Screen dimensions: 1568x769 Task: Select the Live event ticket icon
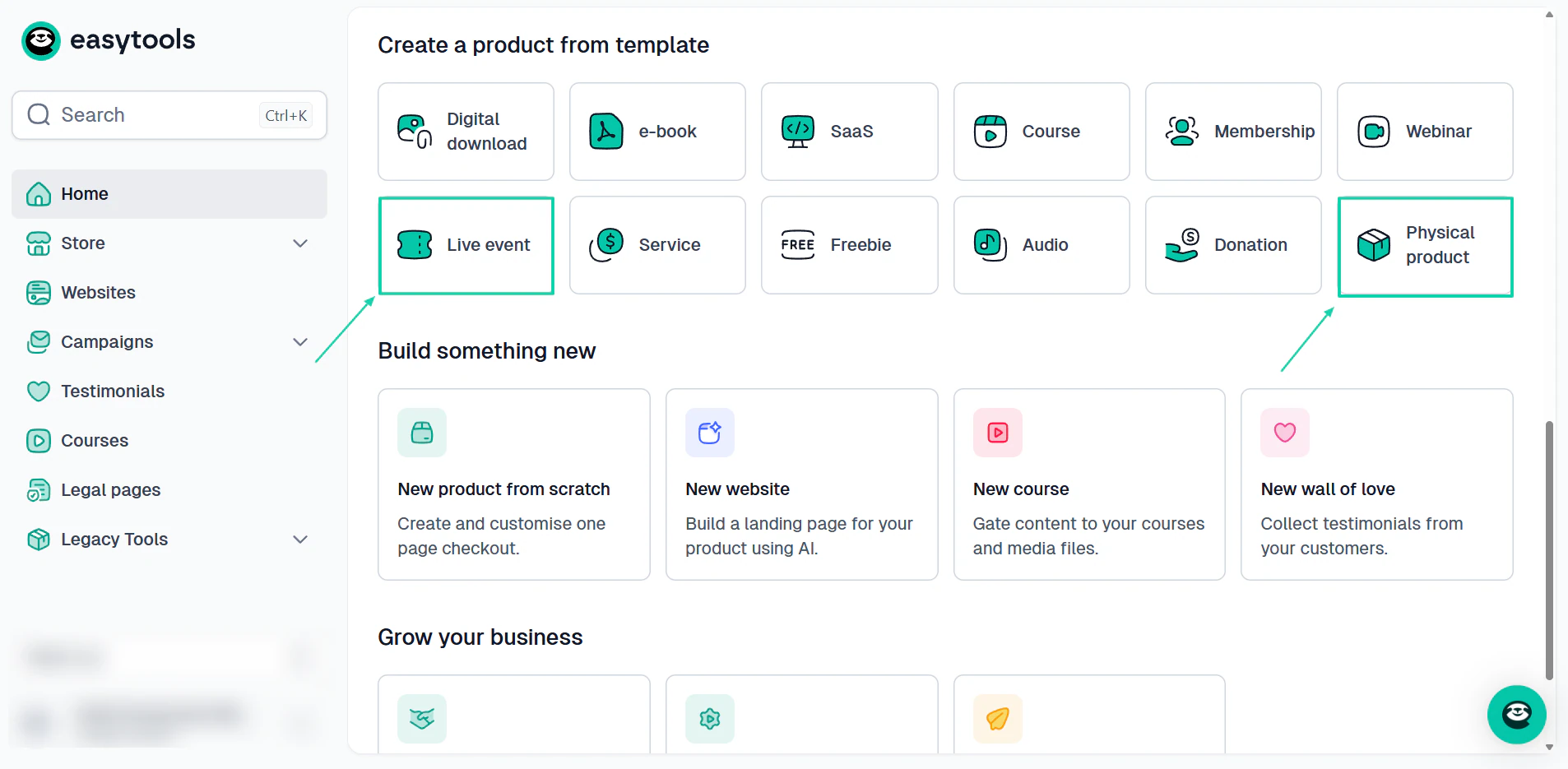pos(415,245)
